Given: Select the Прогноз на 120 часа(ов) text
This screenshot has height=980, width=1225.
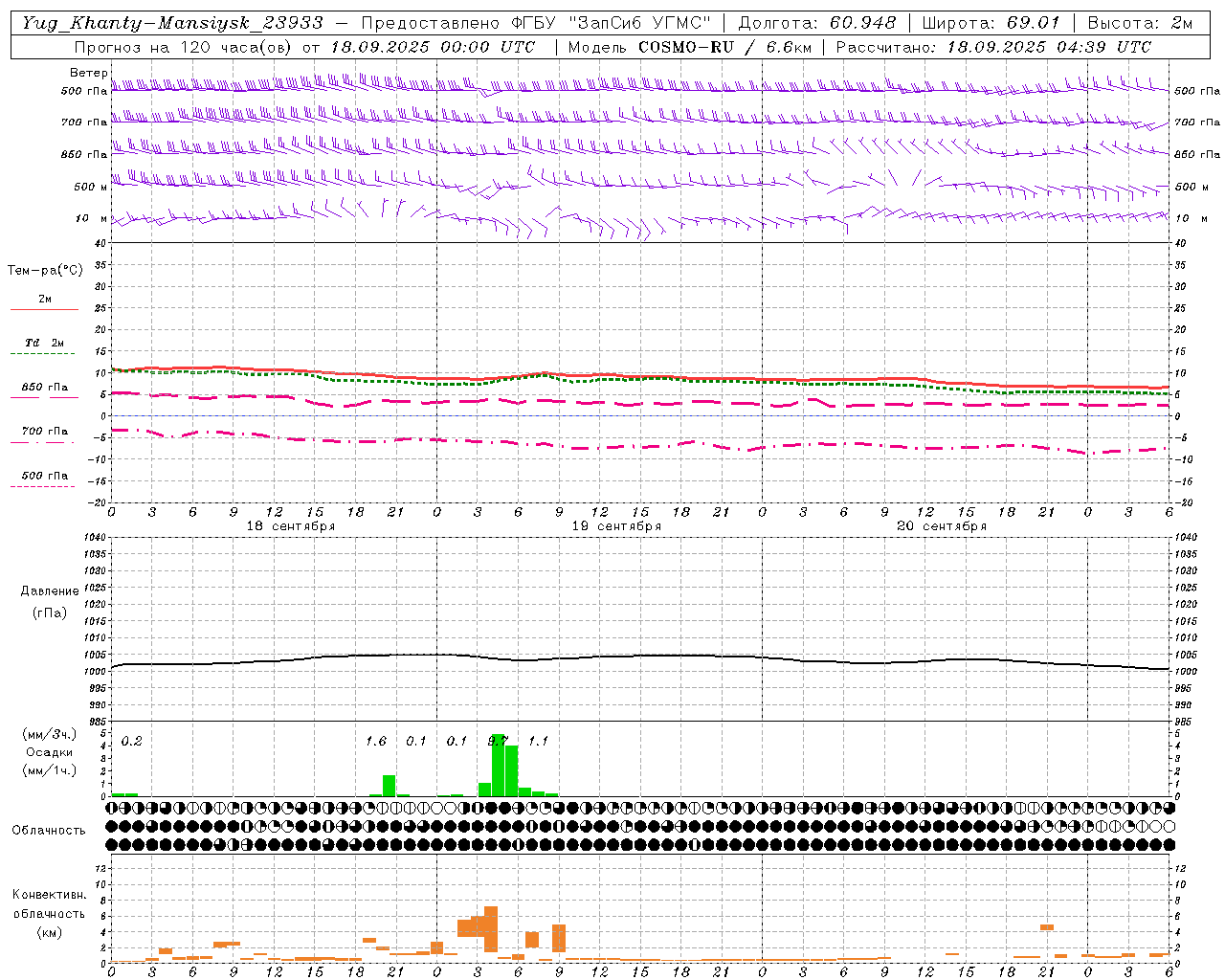Looking at the screenshot, I should tap(184, 47).
